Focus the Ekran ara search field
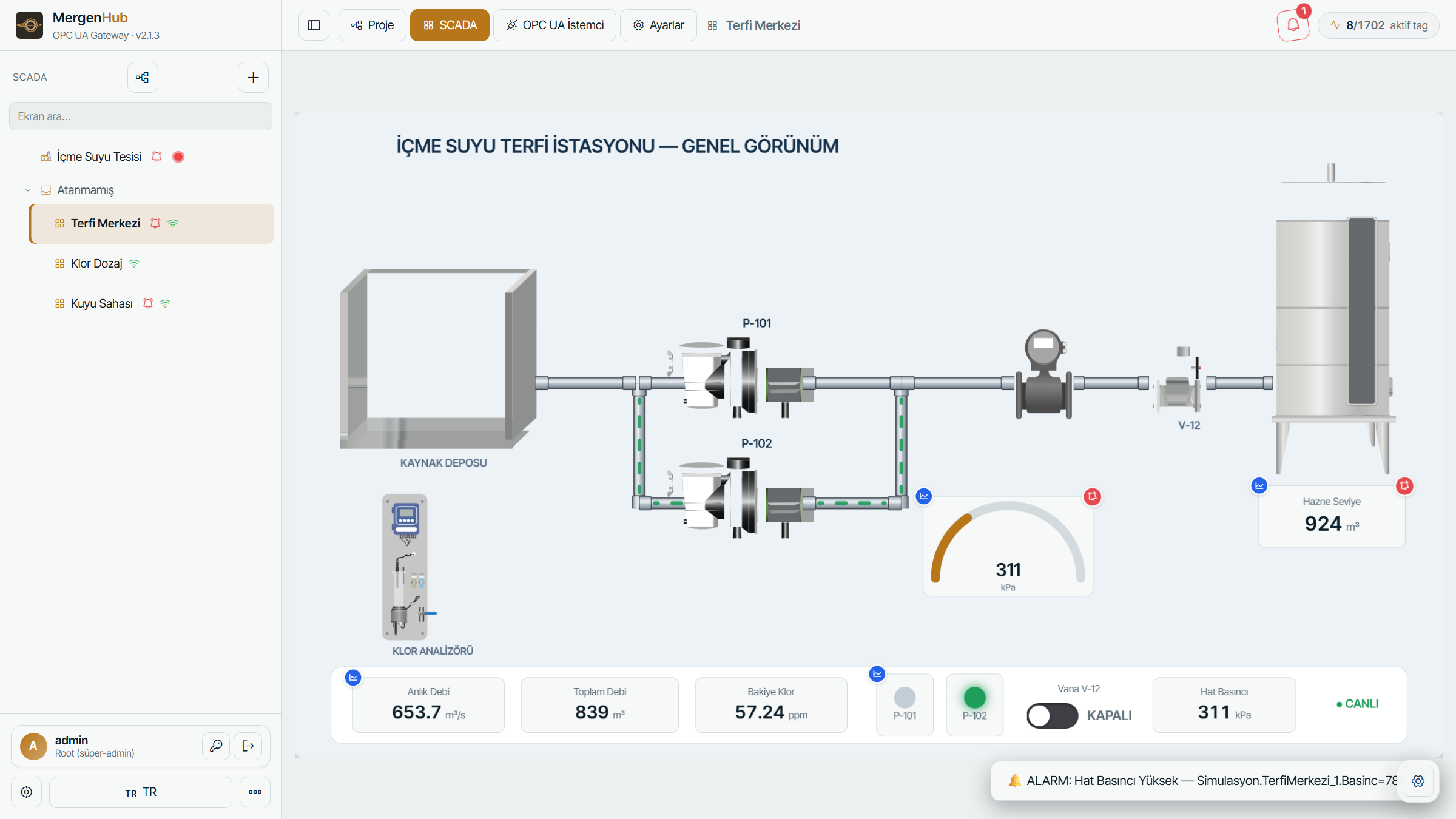Screen dimensions: 1456x819 pyautogui.click(x=141, y=116)
